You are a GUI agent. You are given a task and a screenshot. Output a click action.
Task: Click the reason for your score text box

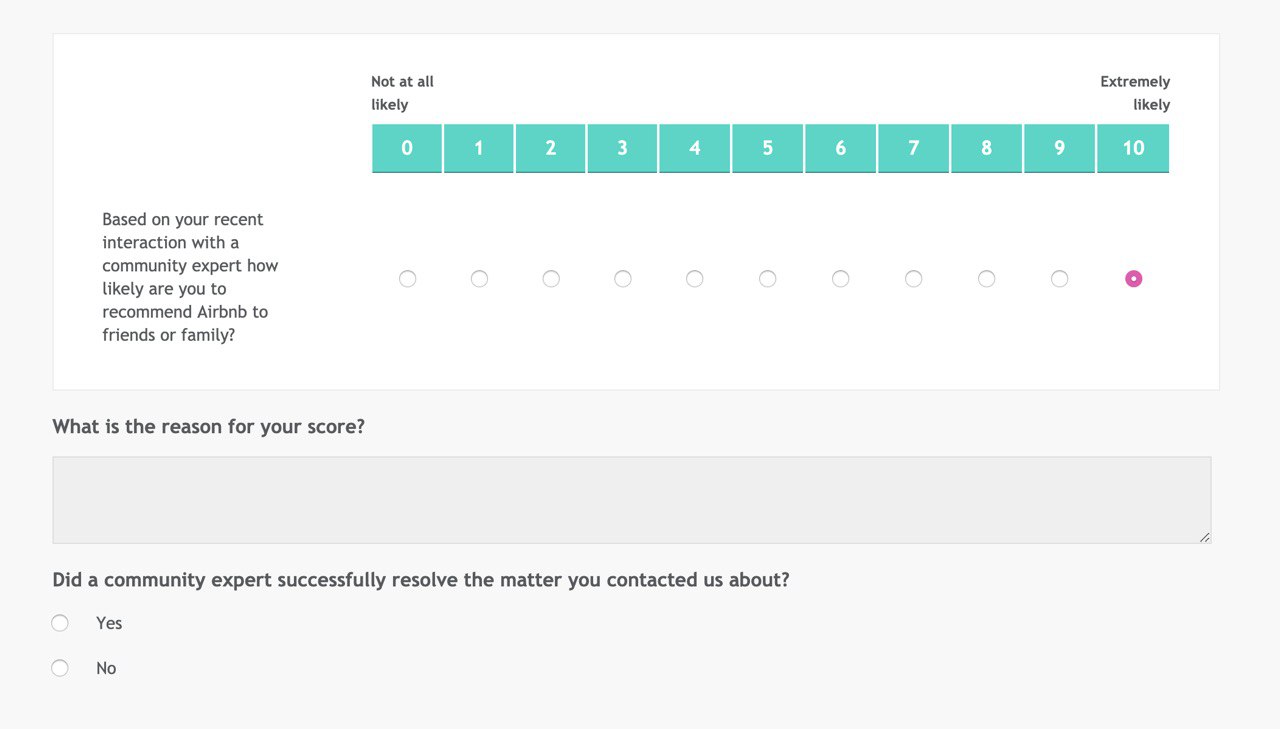[x=632, y=500]
